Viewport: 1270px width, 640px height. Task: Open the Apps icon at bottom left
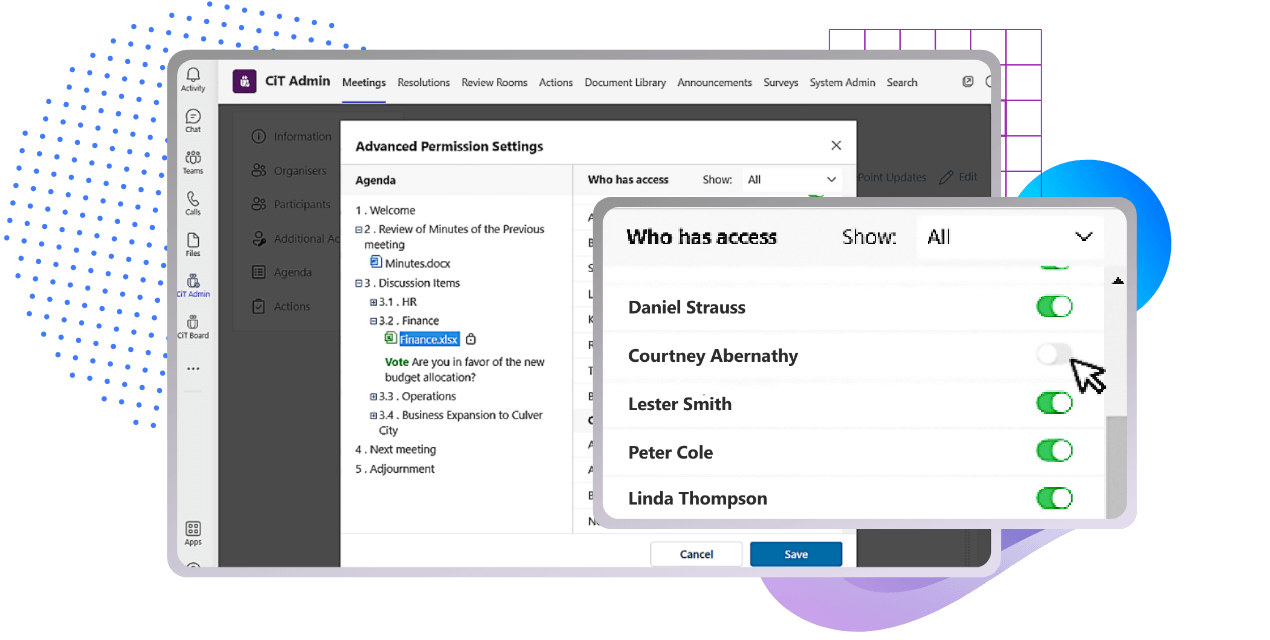point(193,531)
